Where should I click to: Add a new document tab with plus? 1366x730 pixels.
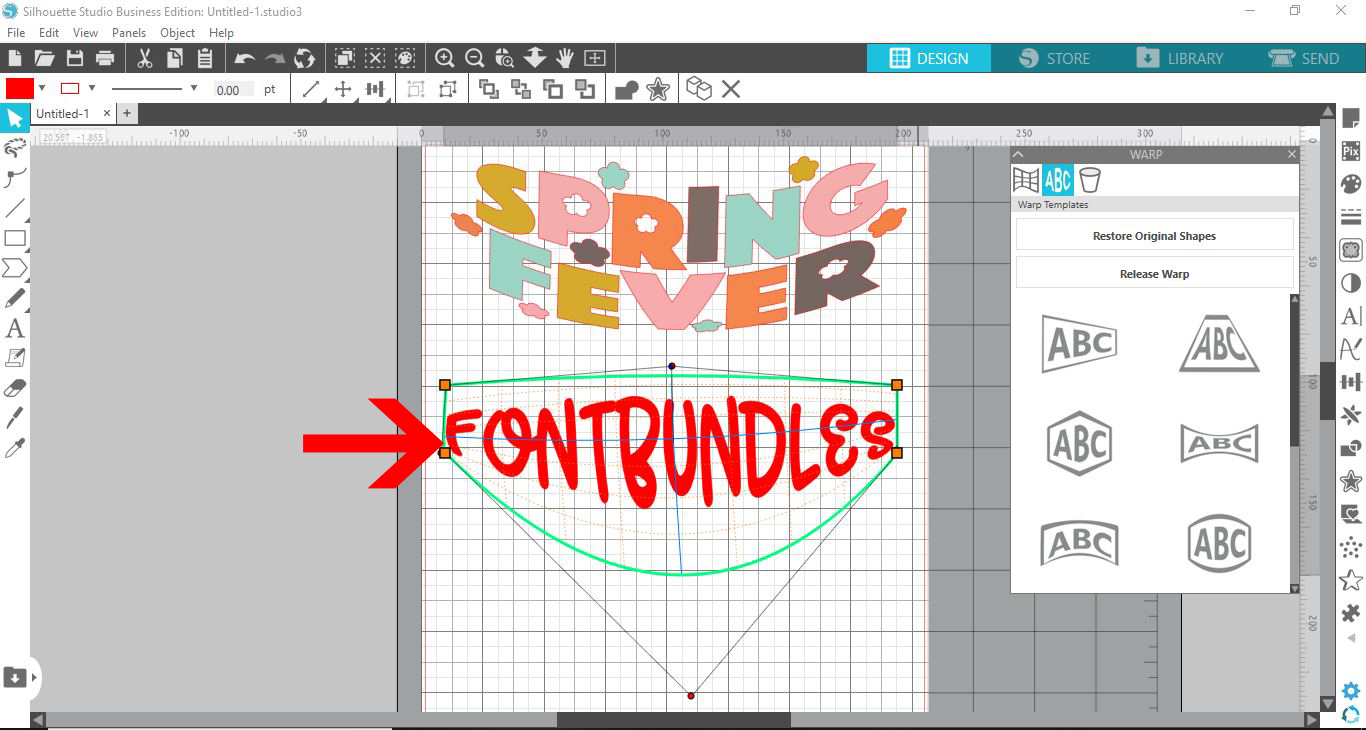[127, 114]
